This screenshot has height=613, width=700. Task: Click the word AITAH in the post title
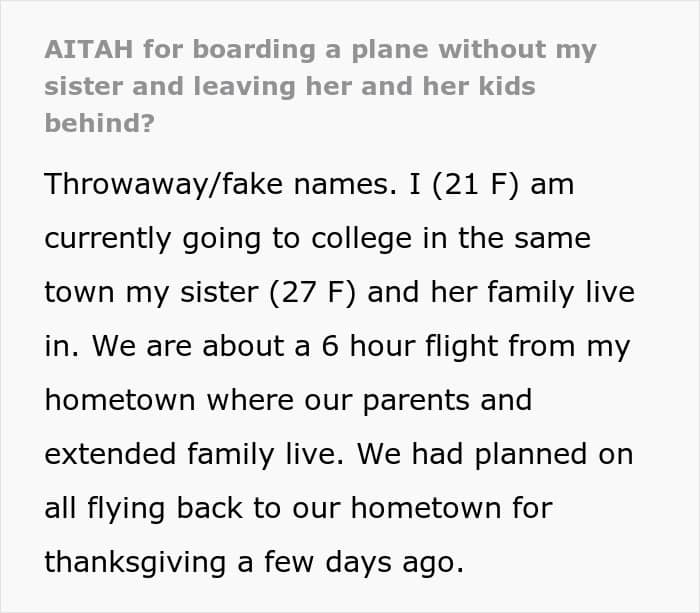click(89, 49)
